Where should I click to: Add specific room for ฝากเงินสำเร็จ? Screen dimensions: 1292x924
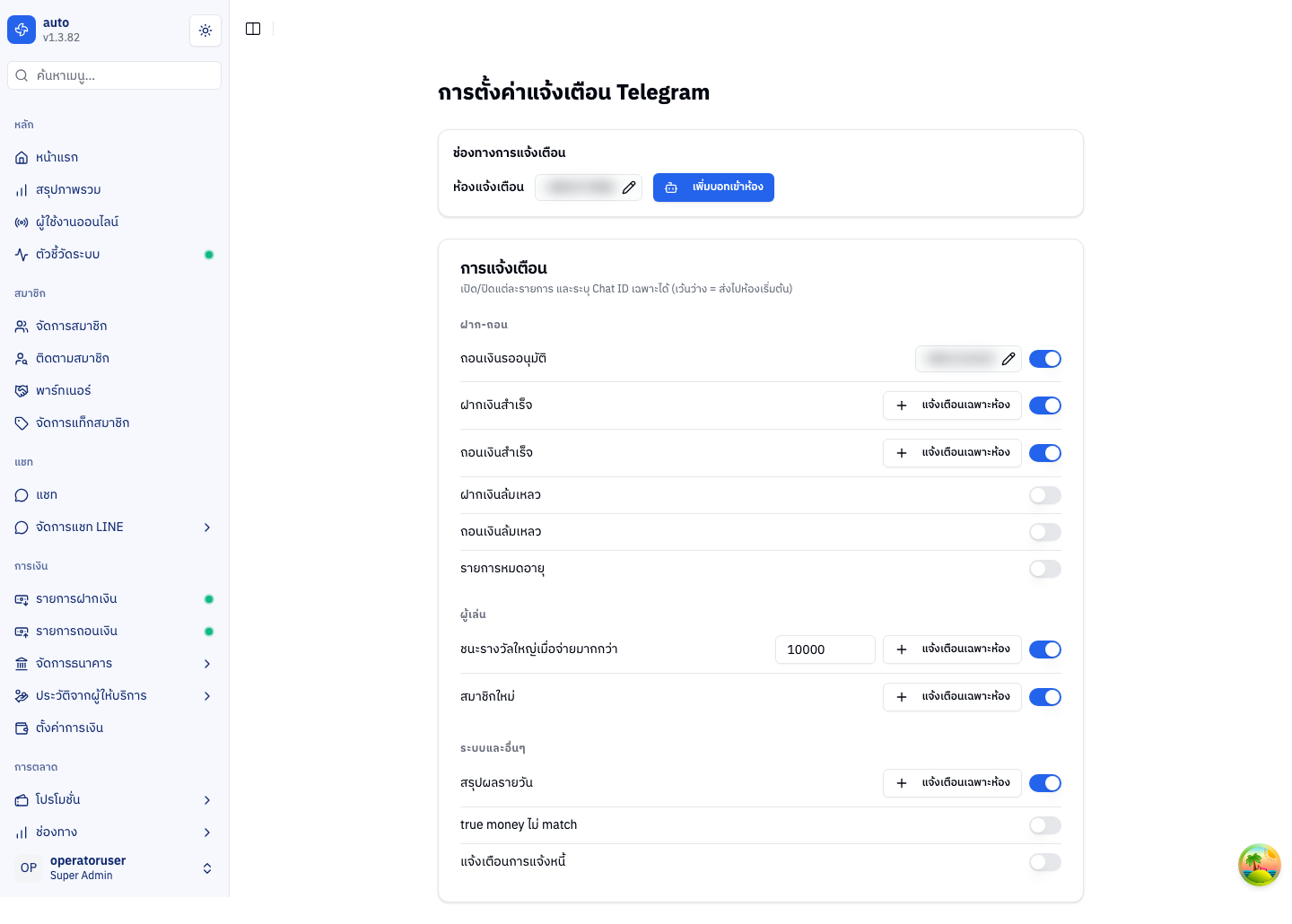(952, 405)
